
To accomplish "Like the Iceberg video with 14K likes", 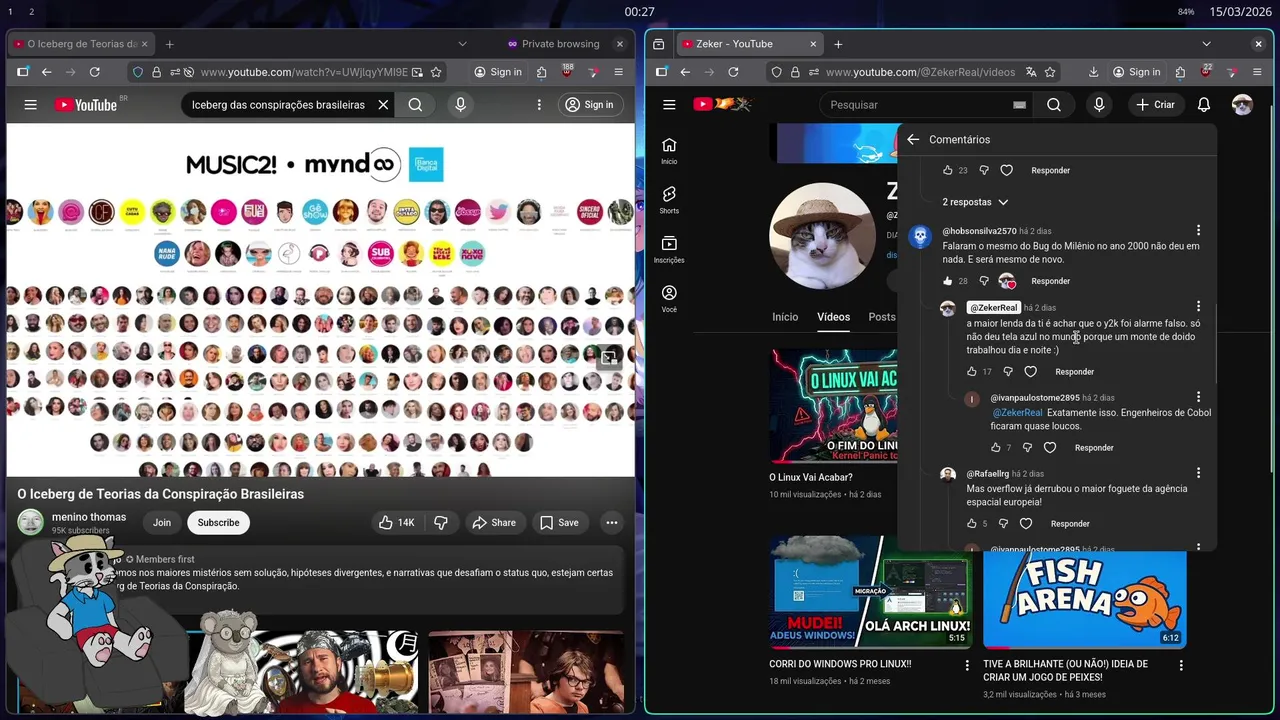I will [x=397, y=523].
